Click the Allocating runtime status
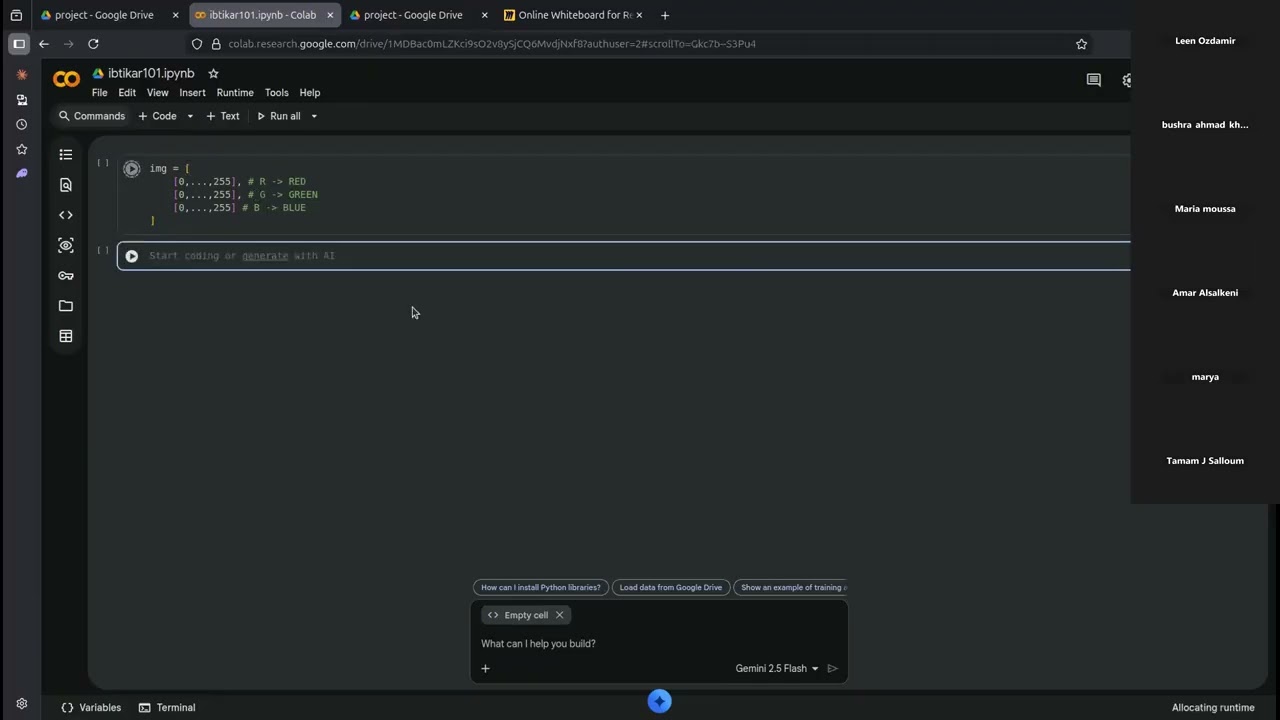This screenshot has height=720, width=1280. [1213, 707]
